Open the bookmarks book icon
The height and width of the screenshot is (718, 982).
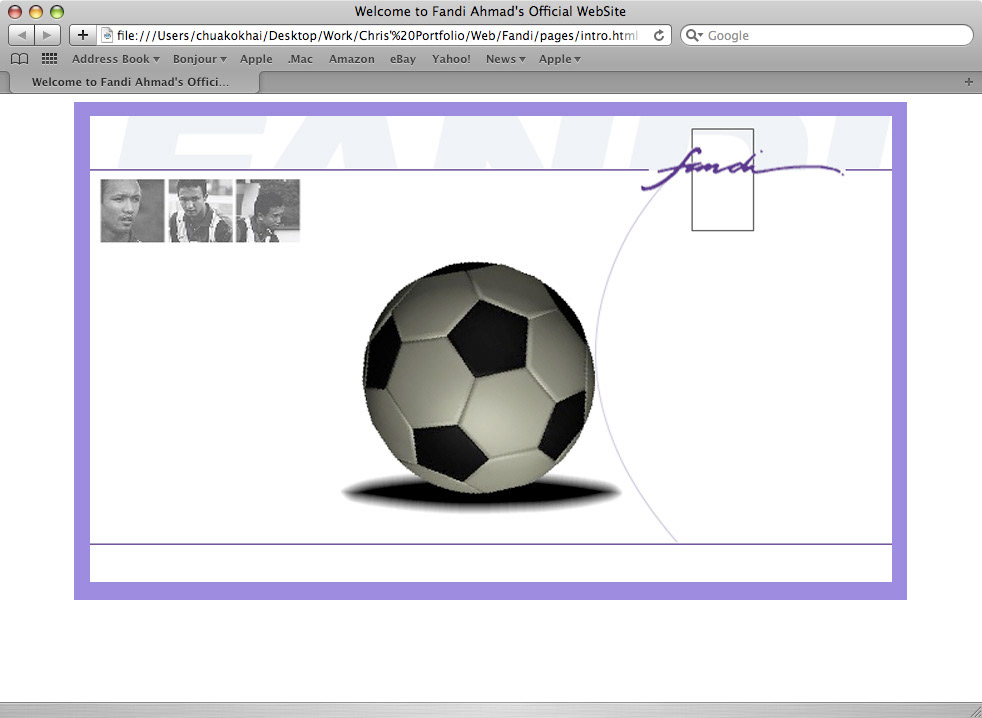(x=20, y=59)
